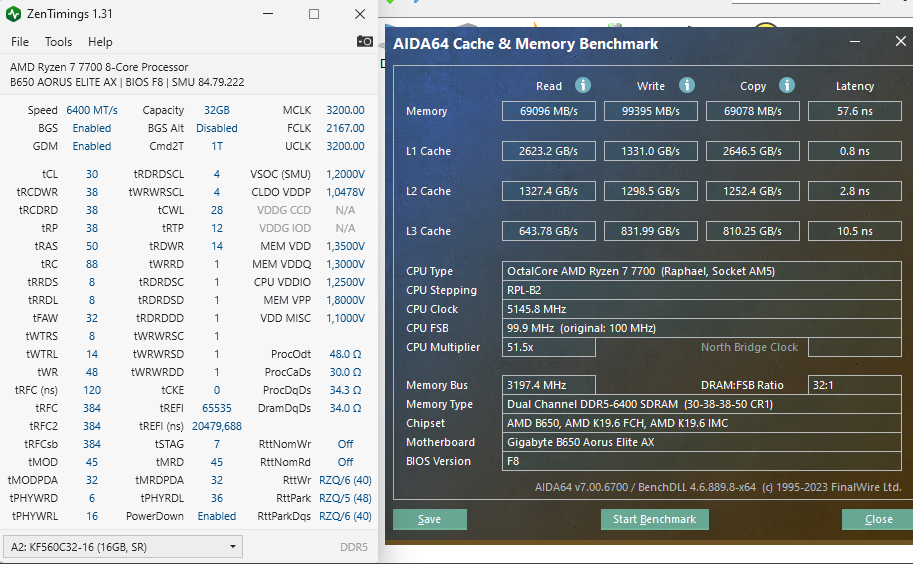Viewport: 913px width, 564px height.
Task: Click tWR value 48
Action: click(x=92, y=372)
